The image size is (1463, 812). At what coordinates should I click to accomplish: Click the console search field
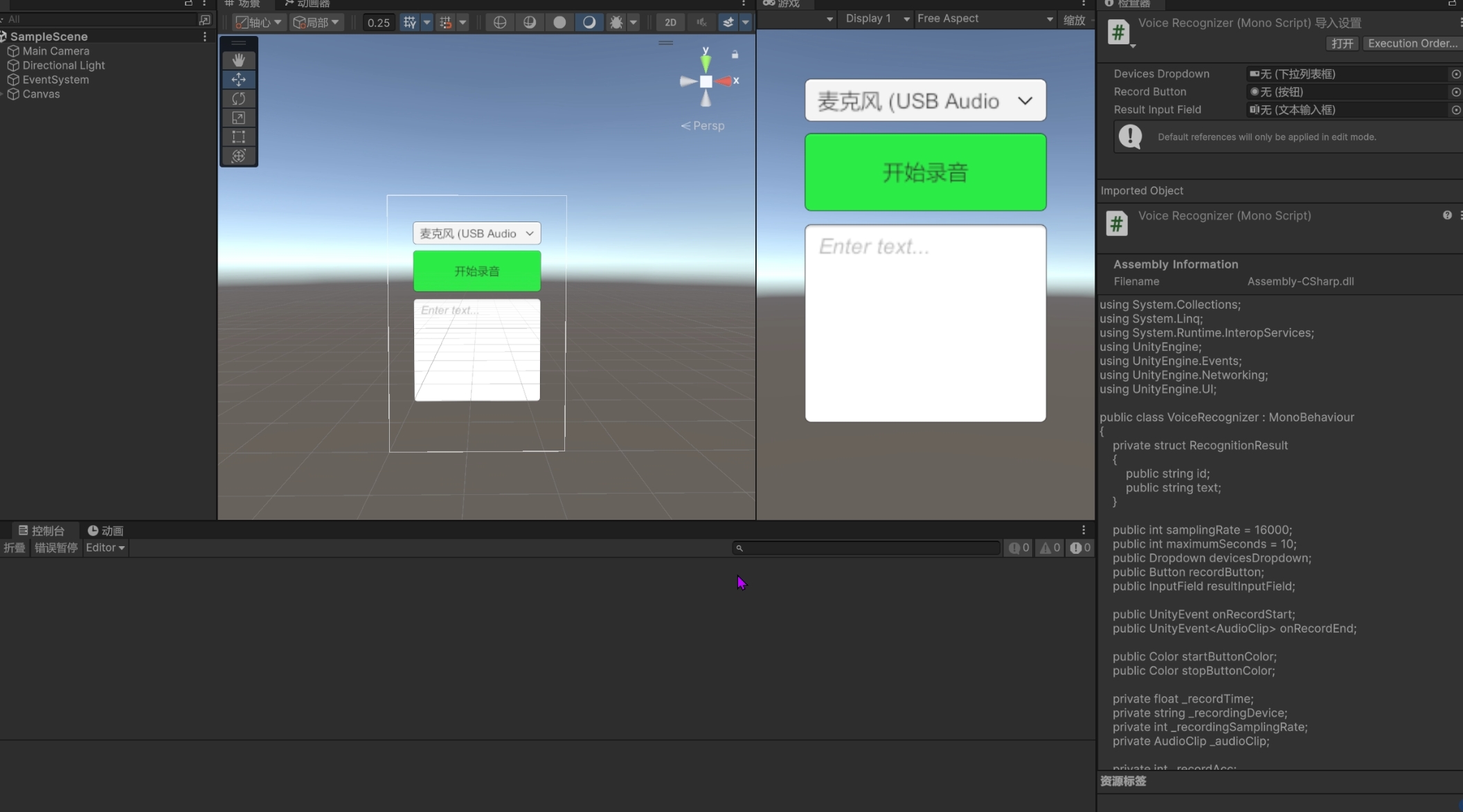pos(866,548)
